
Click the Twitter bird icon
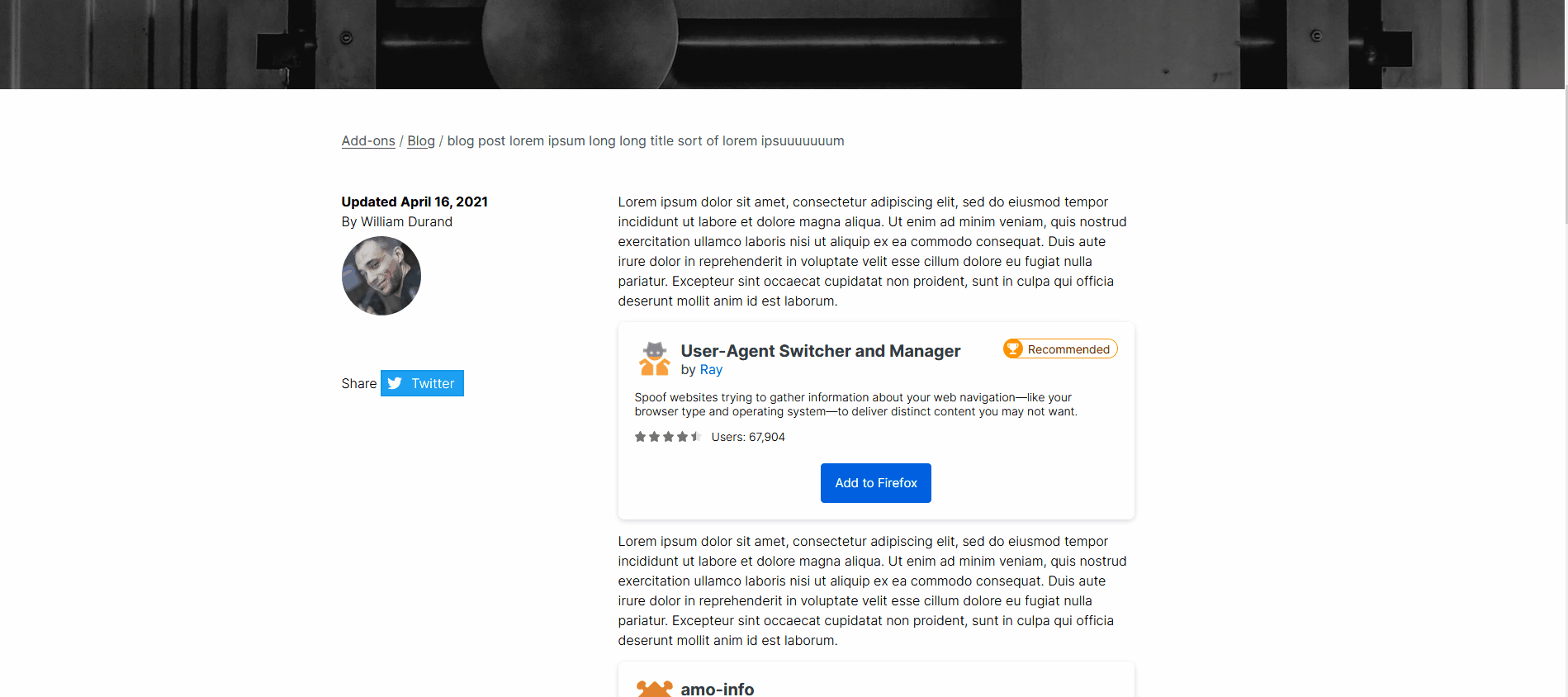[396, 383]
